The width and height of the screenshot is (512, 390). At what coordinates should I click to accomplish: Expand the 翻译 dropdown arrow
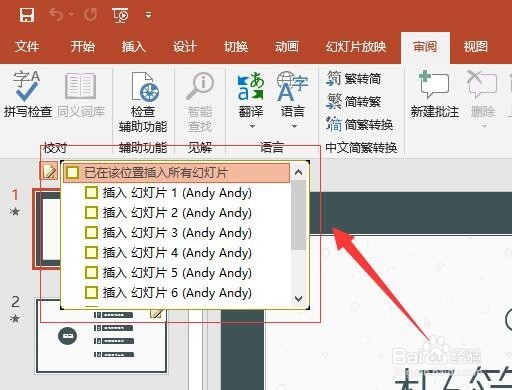tap(252, 126)
